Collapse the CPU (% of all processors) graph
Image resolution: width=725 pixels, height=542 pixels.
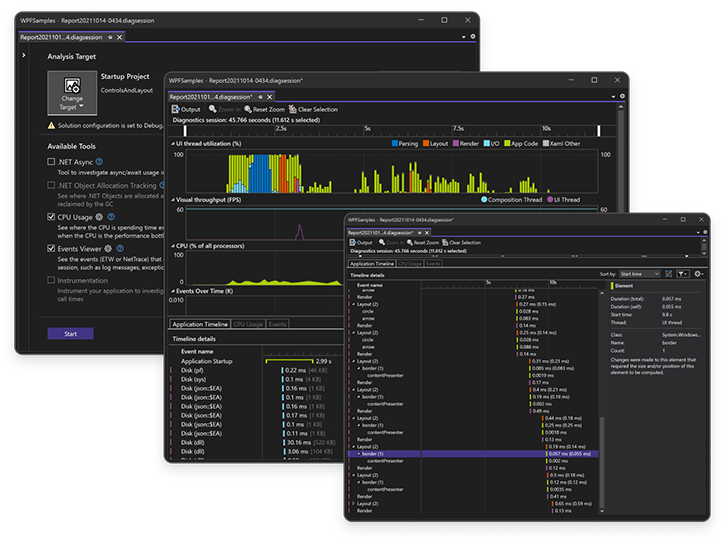coord(173,246)
